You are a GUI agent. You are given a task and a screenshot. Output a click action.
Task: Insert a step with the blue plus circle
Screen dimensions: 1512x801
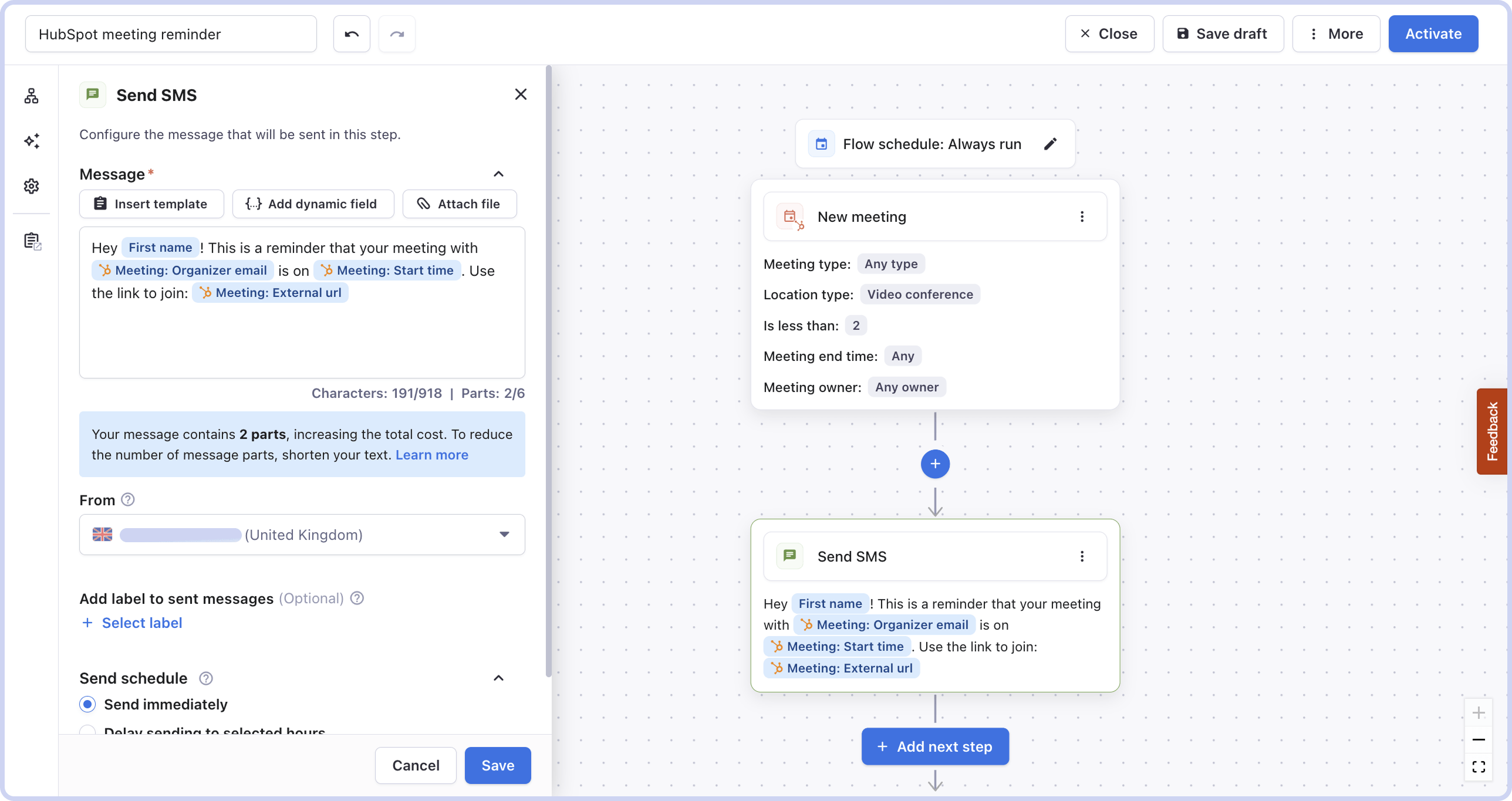point(935,464)
